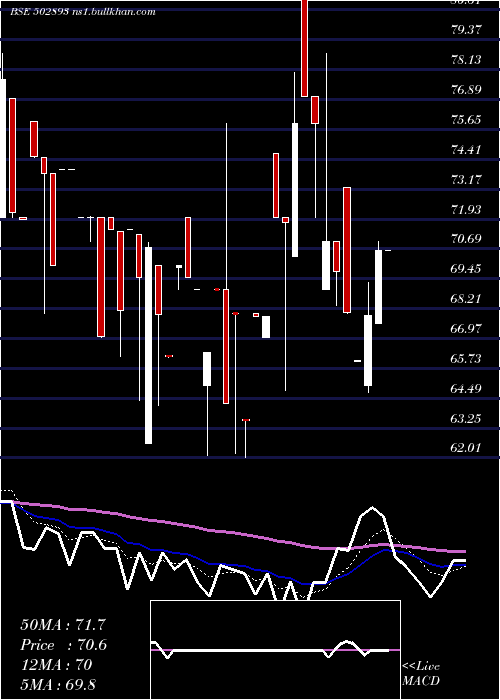The image size is (500, 700).
Task: Select the 5MA : 69.8 legend entry
Action: (x=58, y=684)
